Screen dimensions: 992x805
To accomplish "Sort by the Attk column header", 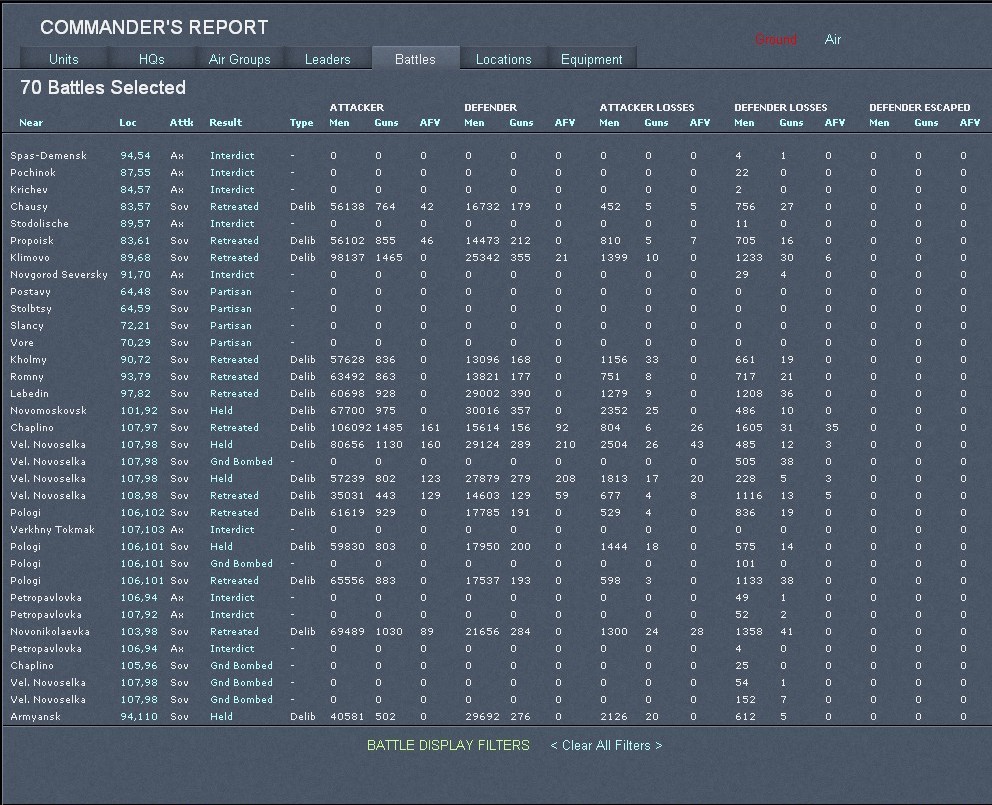I will click(x=181, y=123).
